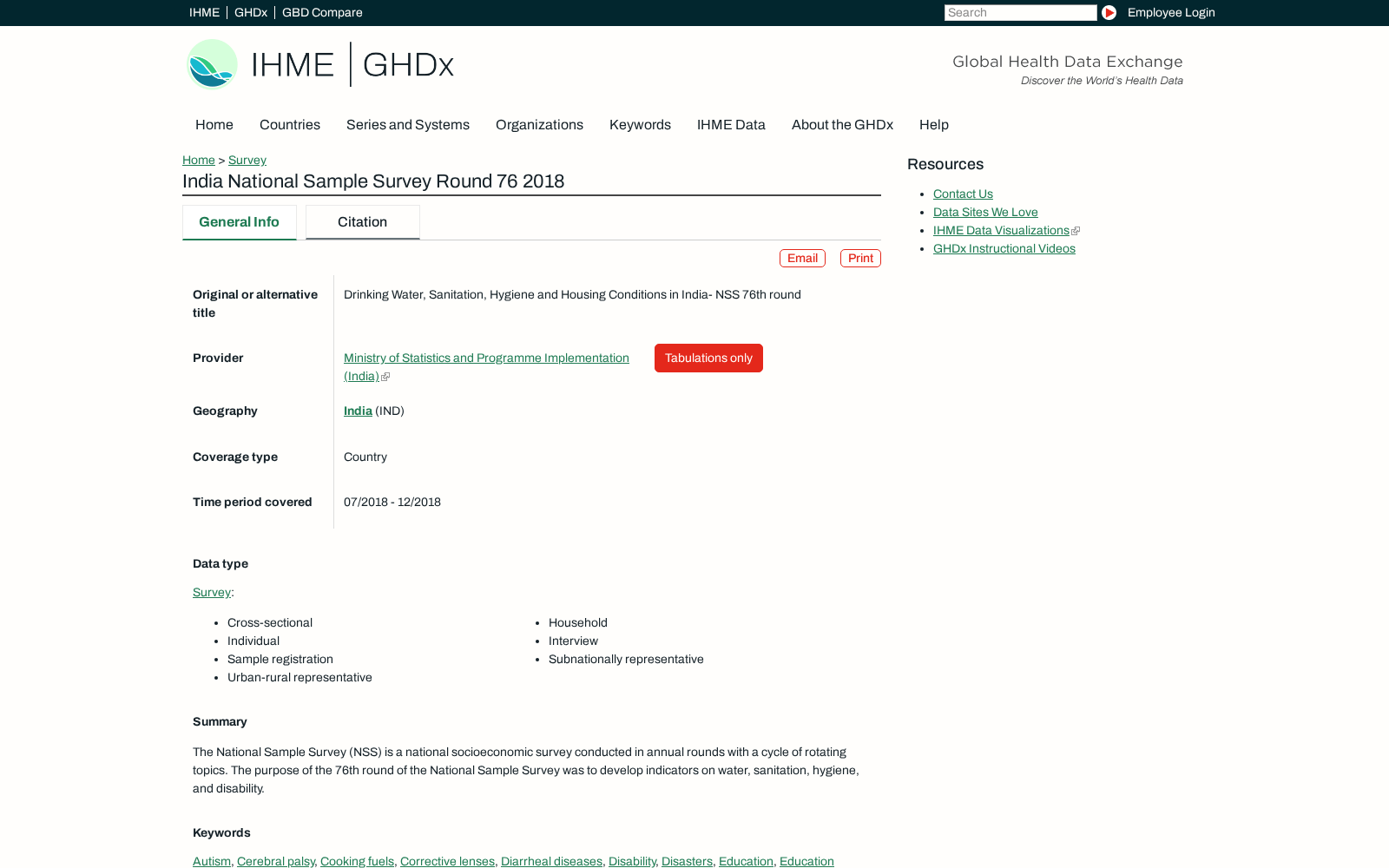Viewport: 1389px width, 868px height.
Task: Open IHME link in top bar
Action: 204,12
